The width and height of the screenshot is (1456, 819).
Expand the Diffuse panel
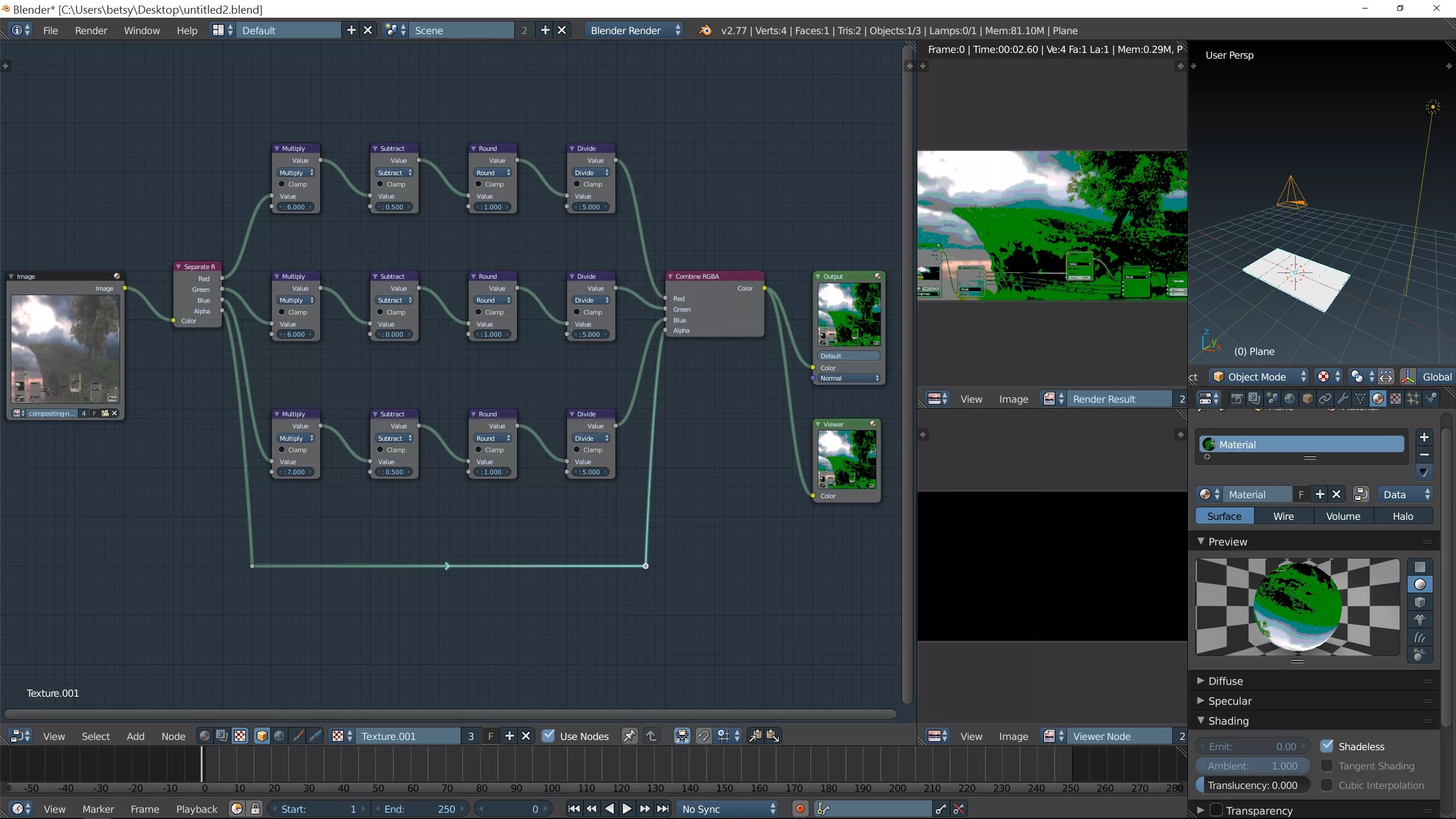pos(1226,681)
